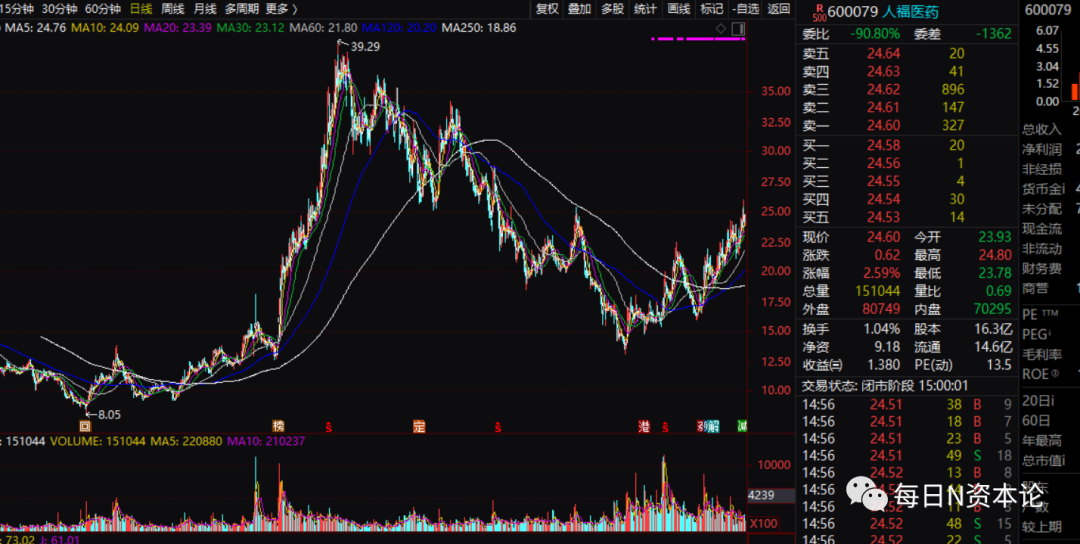Select the 周线 weekly chart tab
1080x544 pixels.
[172, 9]
